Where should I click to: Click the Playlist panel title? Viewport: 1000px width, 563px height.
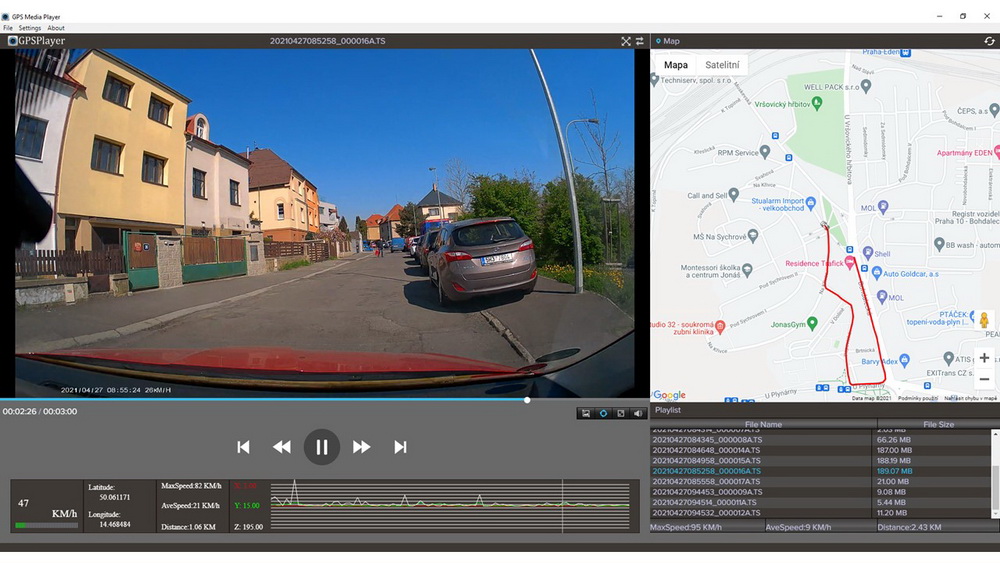pyautogui.click(x=667, y=410)
